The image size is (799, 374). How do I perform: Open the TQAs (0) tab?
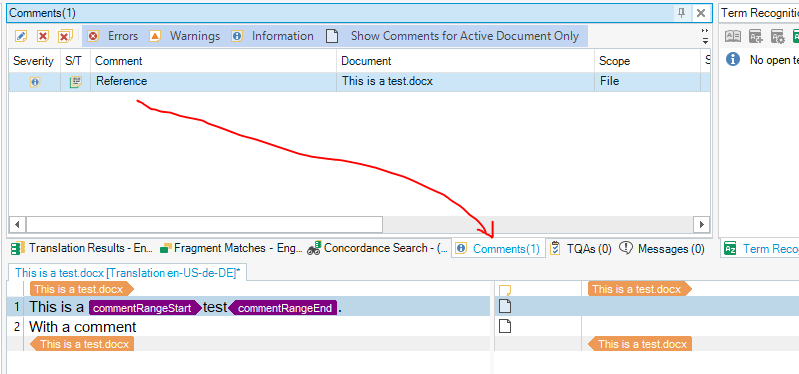pyautogui.click(x=581, y=249)
